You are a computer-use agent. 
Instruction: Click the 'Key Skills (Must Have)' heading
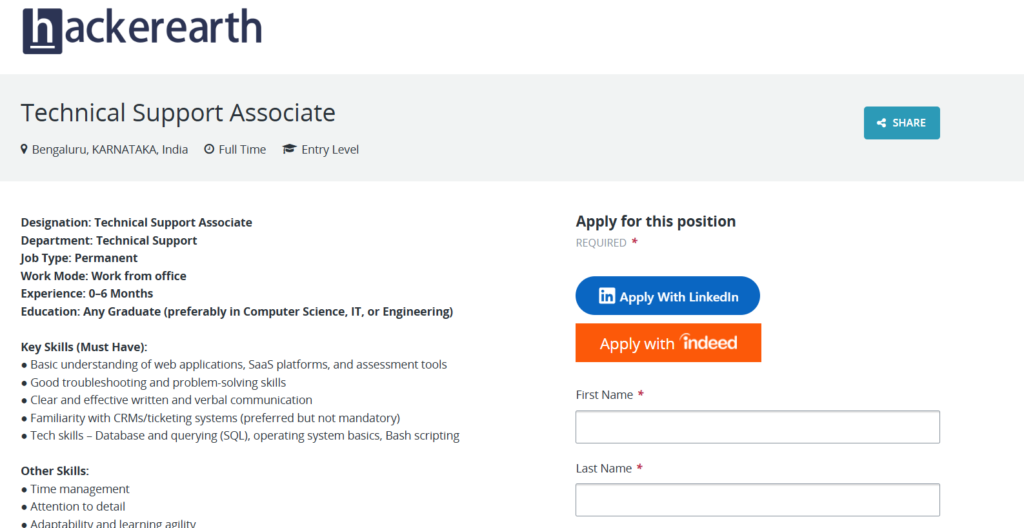click(x=84, y=346)
